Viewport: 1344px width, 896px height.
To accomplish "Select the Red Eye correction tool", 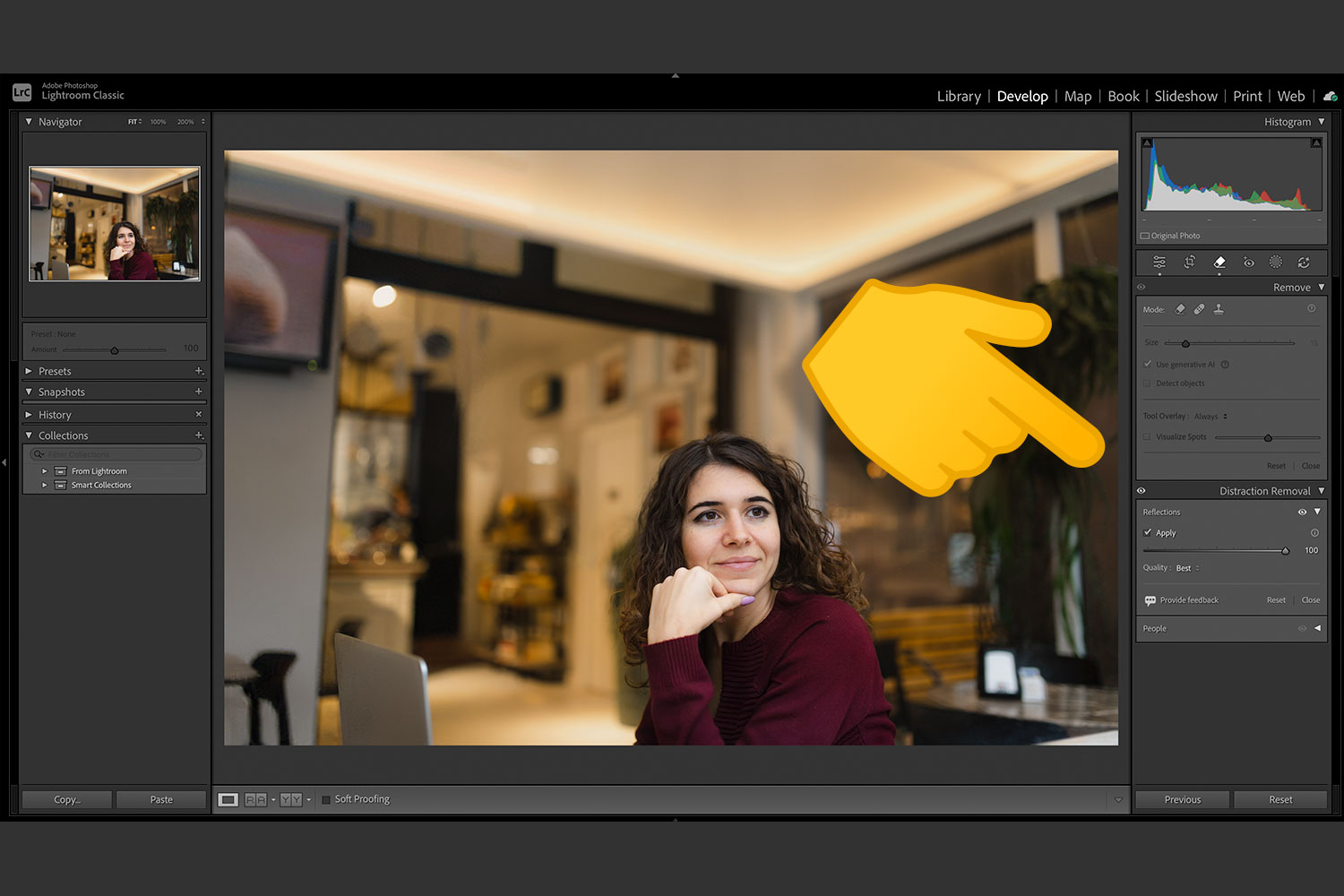I will pyautogui.click(x=1248, y=263).
